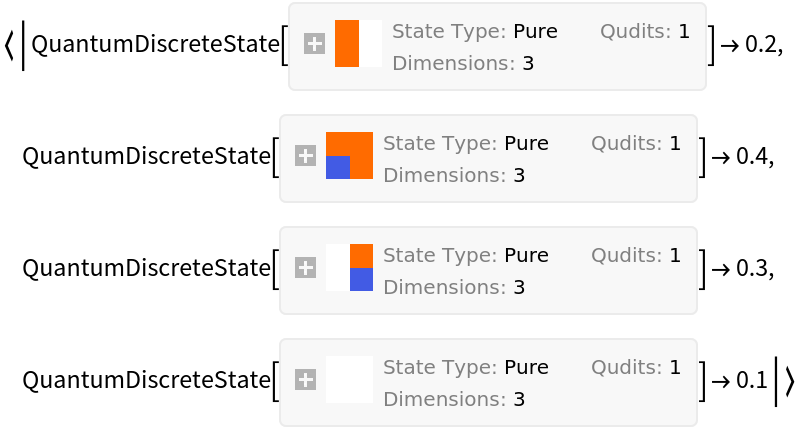Select "Dimensions: 3" in the last box

point(456,399)
